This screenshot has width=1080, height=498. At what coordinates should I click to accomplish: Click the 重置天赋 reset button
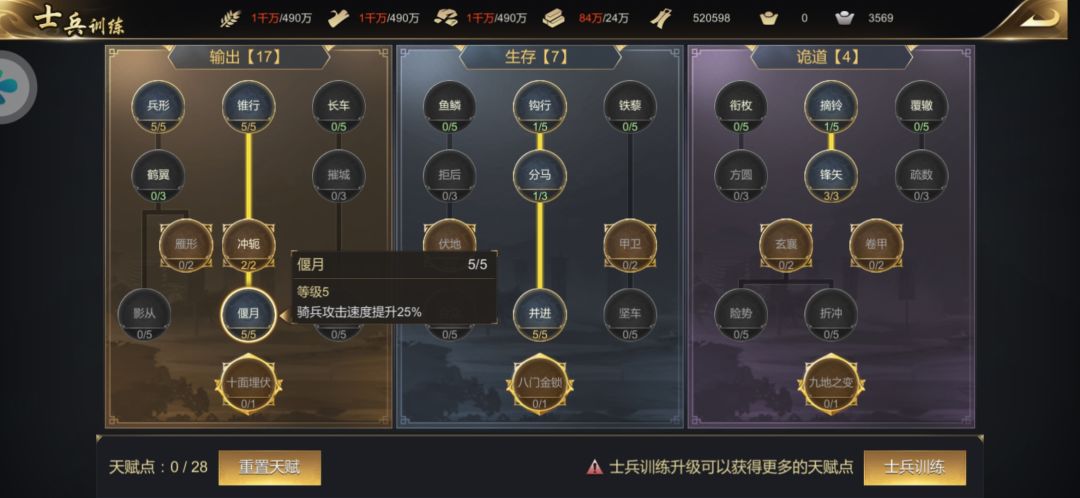coord(269,468)
